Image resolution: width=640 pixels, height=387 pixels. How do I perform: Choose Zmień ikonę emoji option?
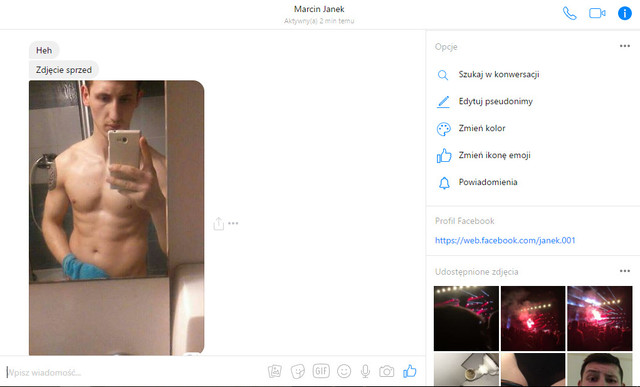coord(494,155)
